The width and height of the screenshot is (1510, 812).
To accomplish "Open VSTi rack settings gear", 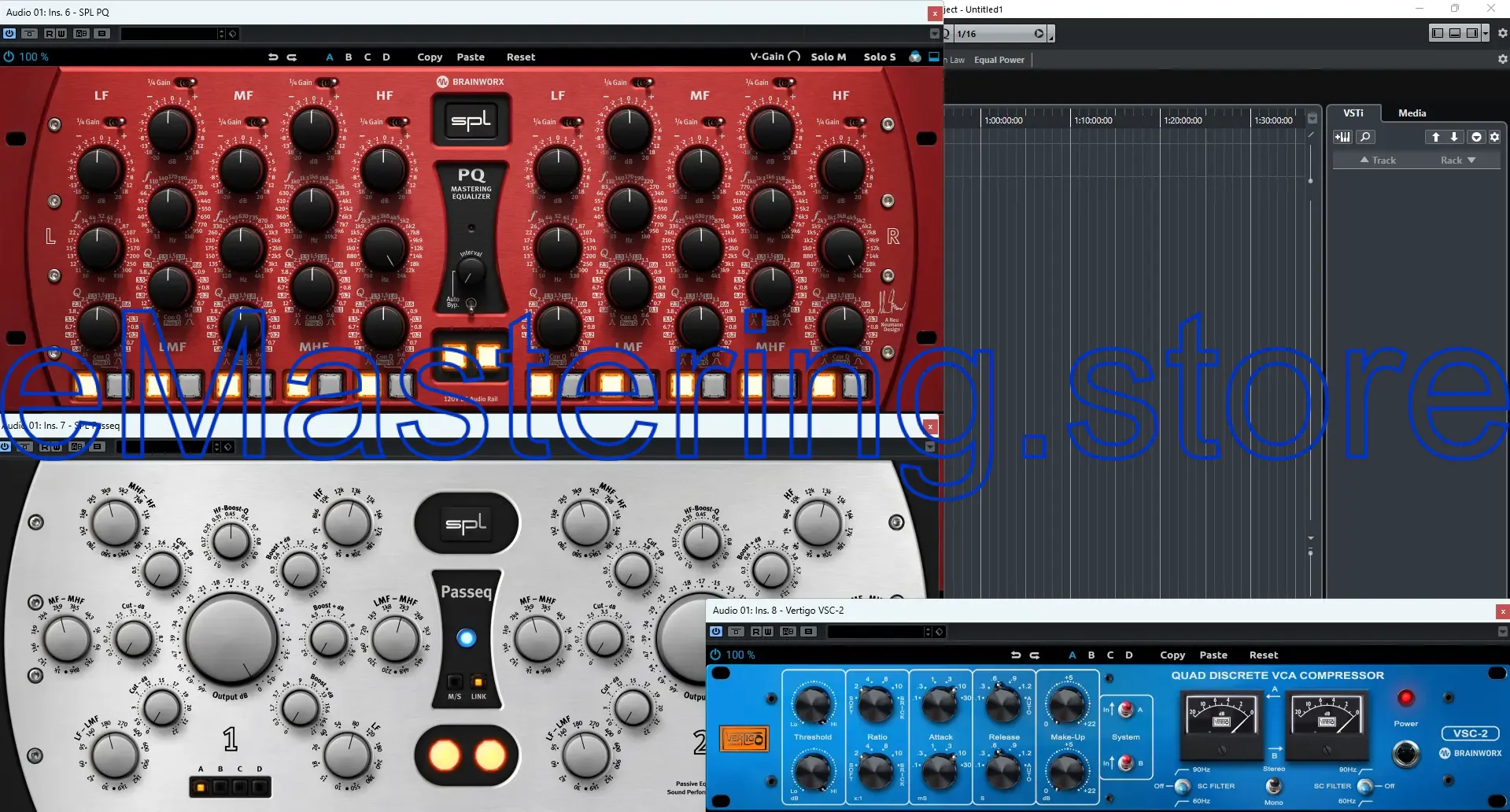I will pyautogui.click(x=1494, y=137).
